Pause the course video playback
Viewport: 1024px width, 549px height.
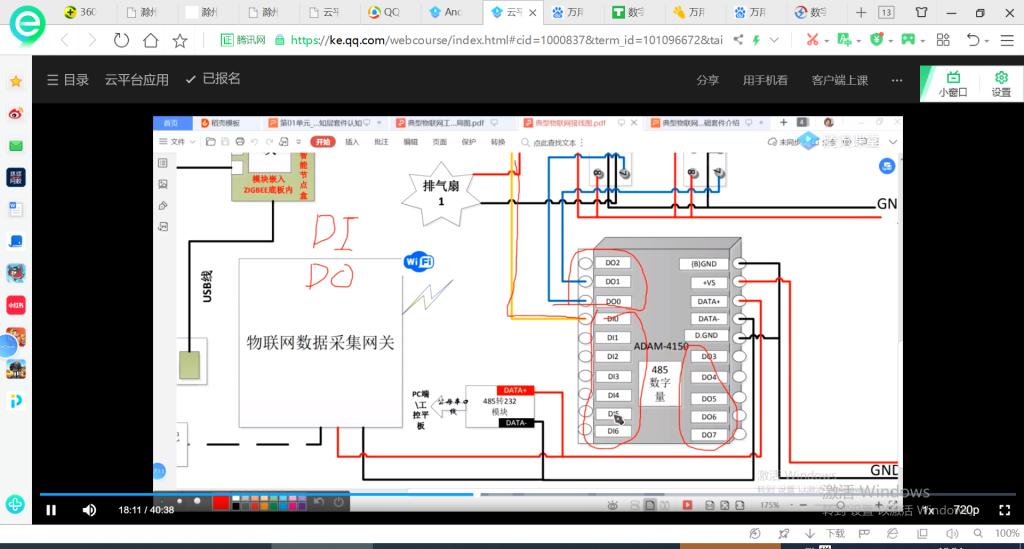tap(51, 510)
